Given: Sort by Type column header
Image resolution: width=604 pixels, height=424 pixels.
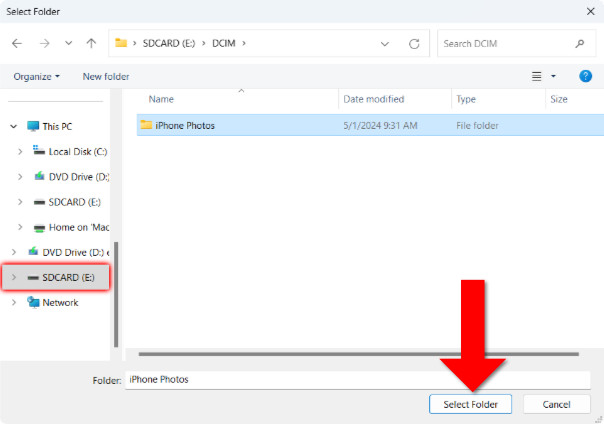Looking at the screenshot, I should click(466, 99).
